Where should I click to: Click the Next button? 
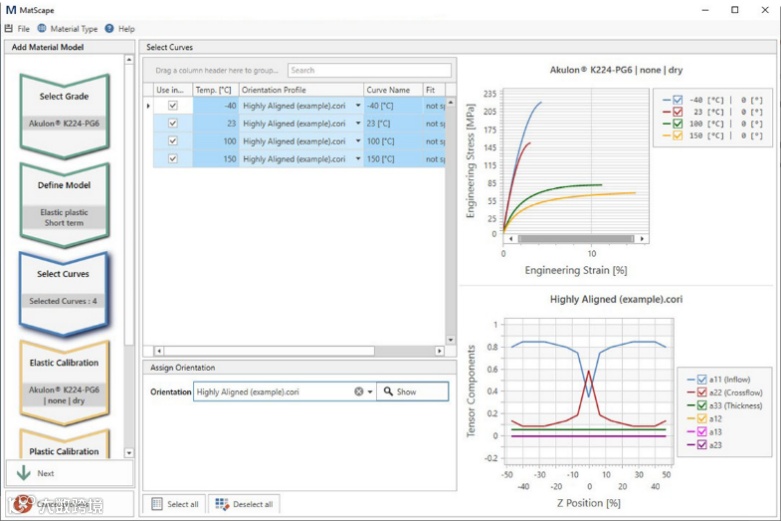69,473
